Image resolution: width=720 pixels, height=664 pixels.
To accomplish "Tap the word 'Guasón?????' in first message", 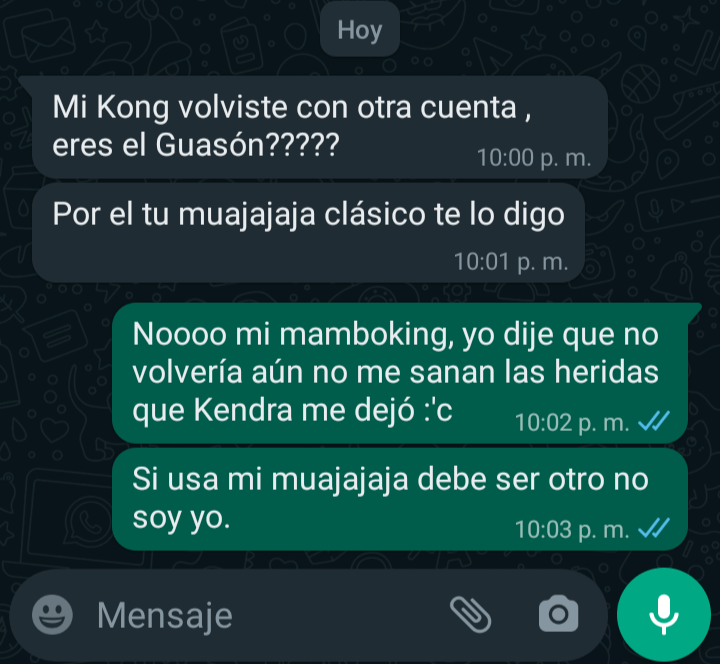I will point(248,146).
